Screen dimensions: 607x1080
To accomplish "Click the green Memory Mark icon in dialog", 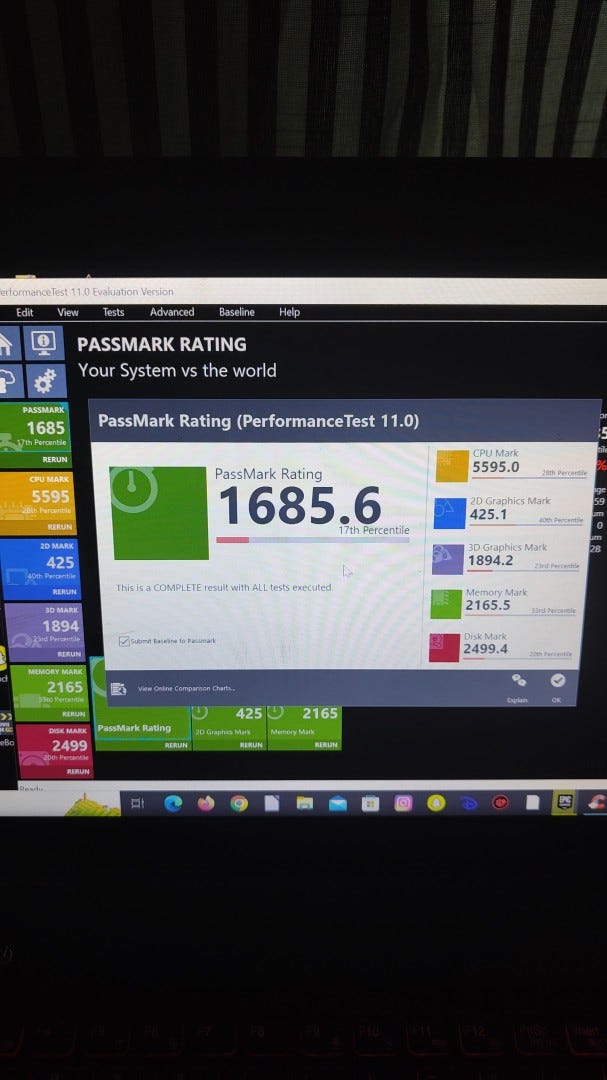I will coord(446,604).
